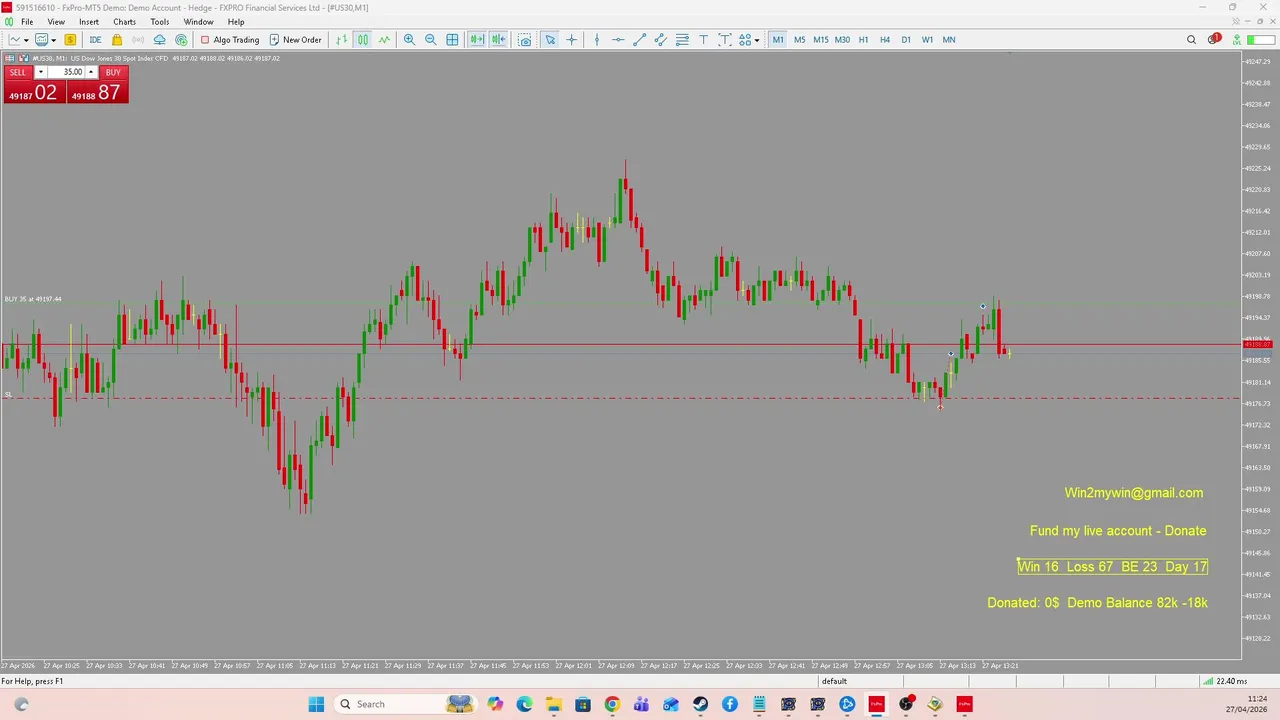Click the BUY one-click trading button
The width and height of the screenshot is (1280, 720).
[x=113, y=72]
